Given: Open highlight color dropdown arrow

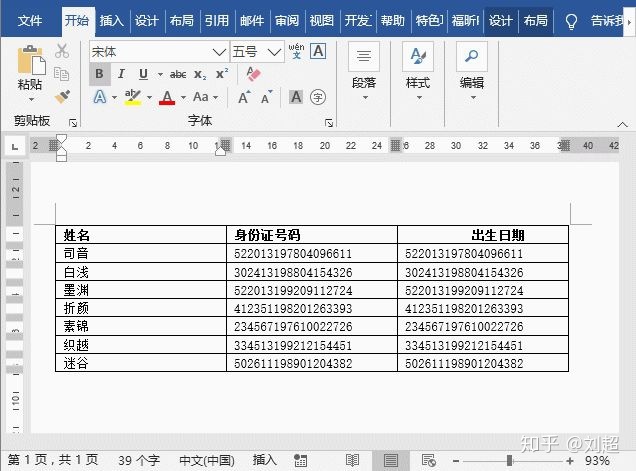Looking at the screenshot, I should (149, 98).
